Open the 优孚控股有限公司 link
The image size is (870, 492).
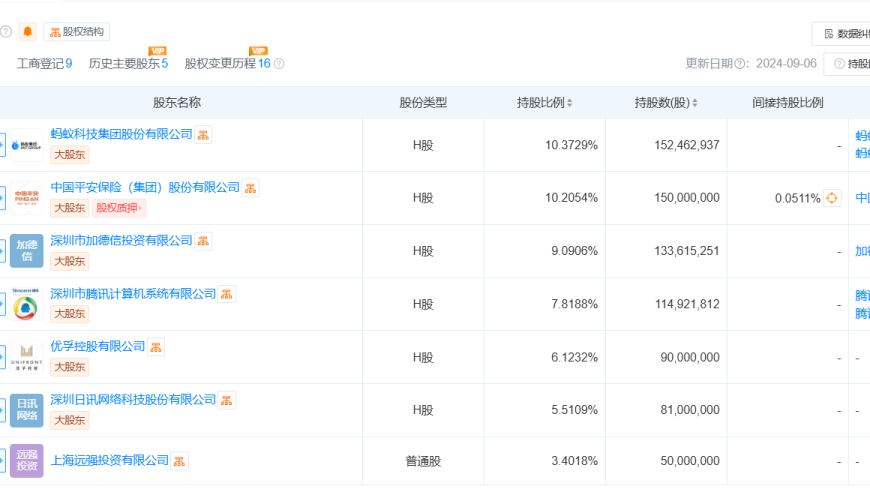coord(98,347)
